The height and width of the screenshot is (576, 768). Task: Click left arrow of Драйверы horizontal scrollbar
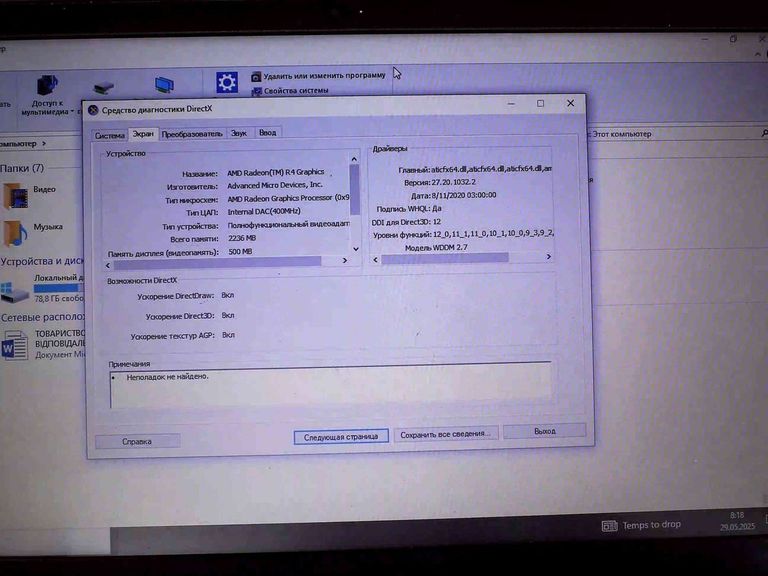click(376, 260)
